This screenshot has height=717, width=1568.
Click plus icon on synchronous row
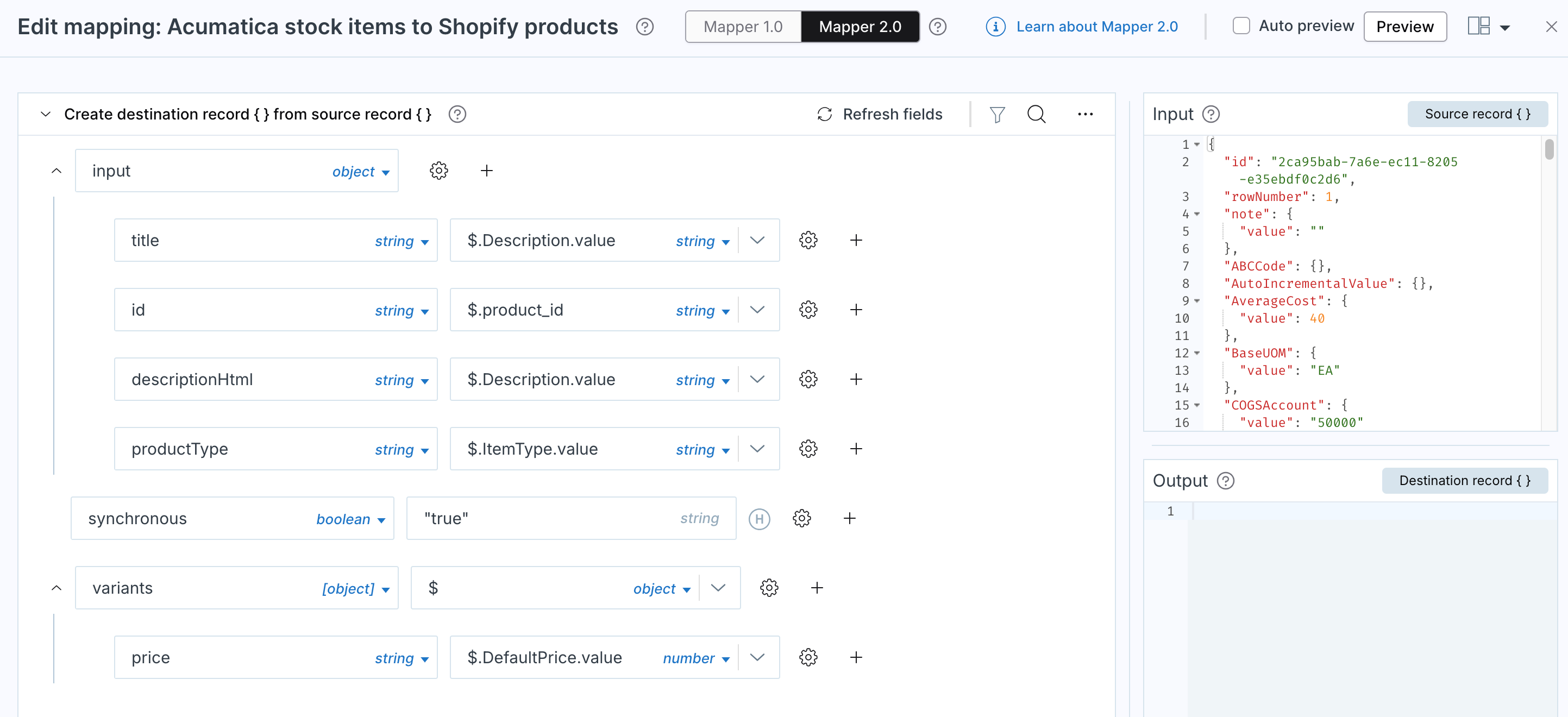[x=850, y=519]
